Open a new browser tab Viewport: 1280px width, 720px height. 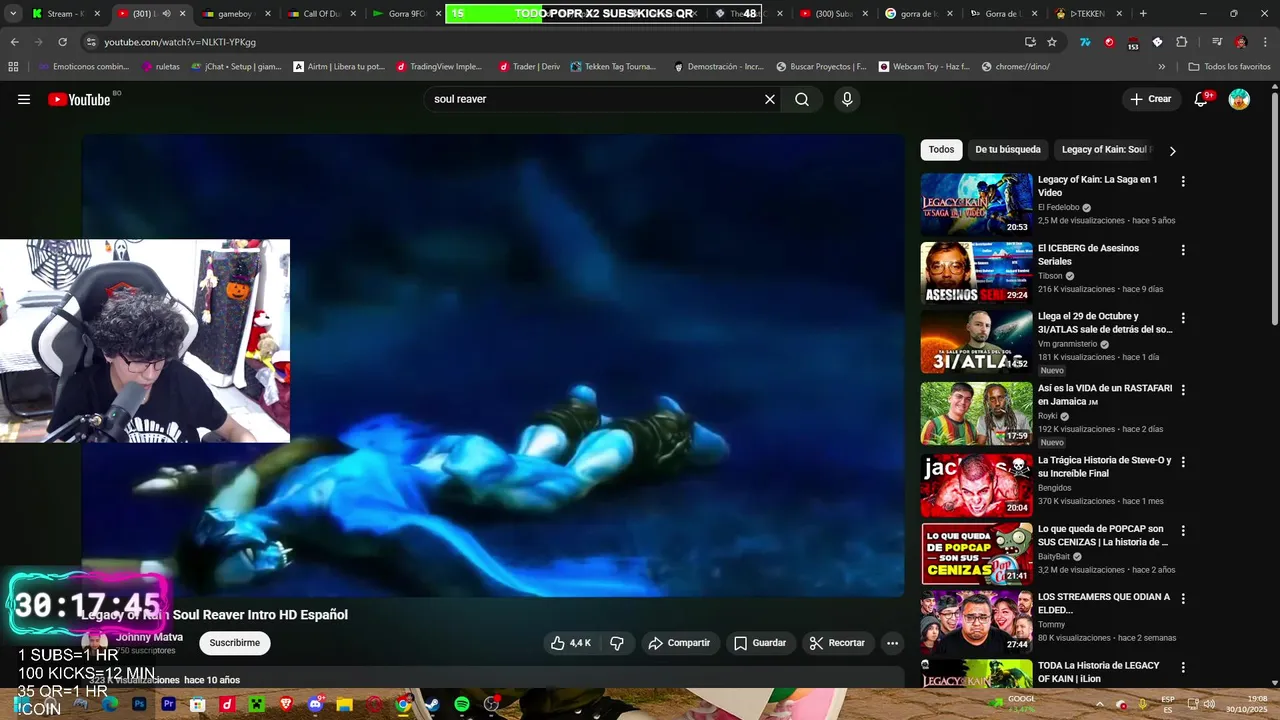click(x=1143, y=14)
